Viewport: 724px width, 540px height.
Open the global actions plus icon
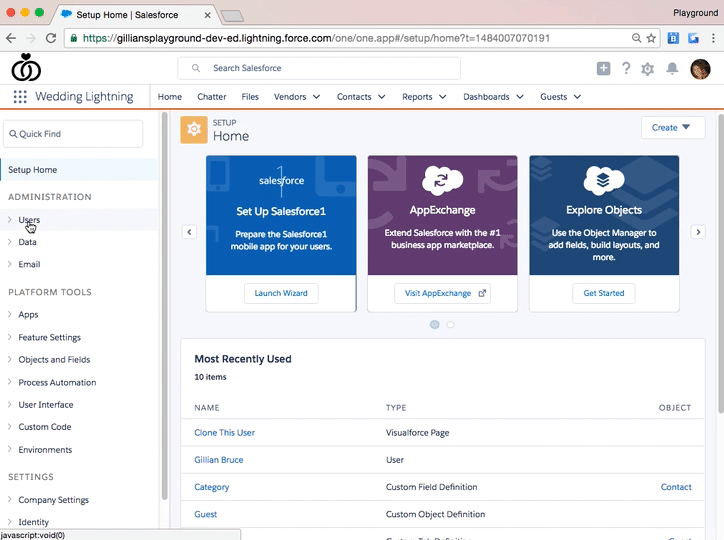pos(603,68)
